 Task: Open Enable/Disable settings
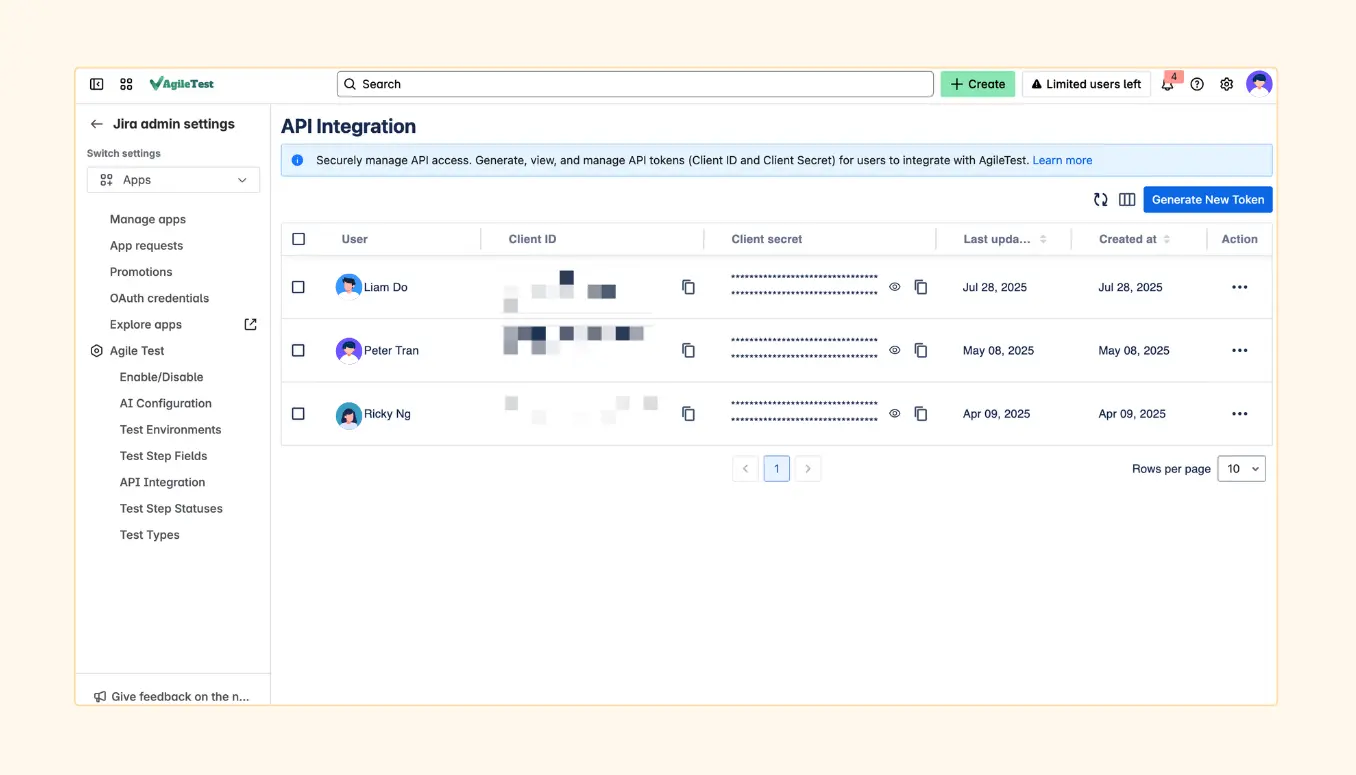(x=161, y=377)
